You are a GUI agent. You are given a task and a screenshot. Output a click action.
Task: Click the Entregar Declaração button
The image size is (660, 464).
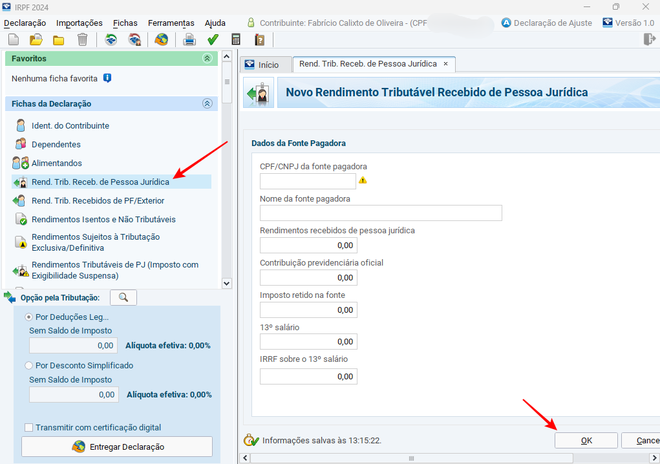pos(117,447)
